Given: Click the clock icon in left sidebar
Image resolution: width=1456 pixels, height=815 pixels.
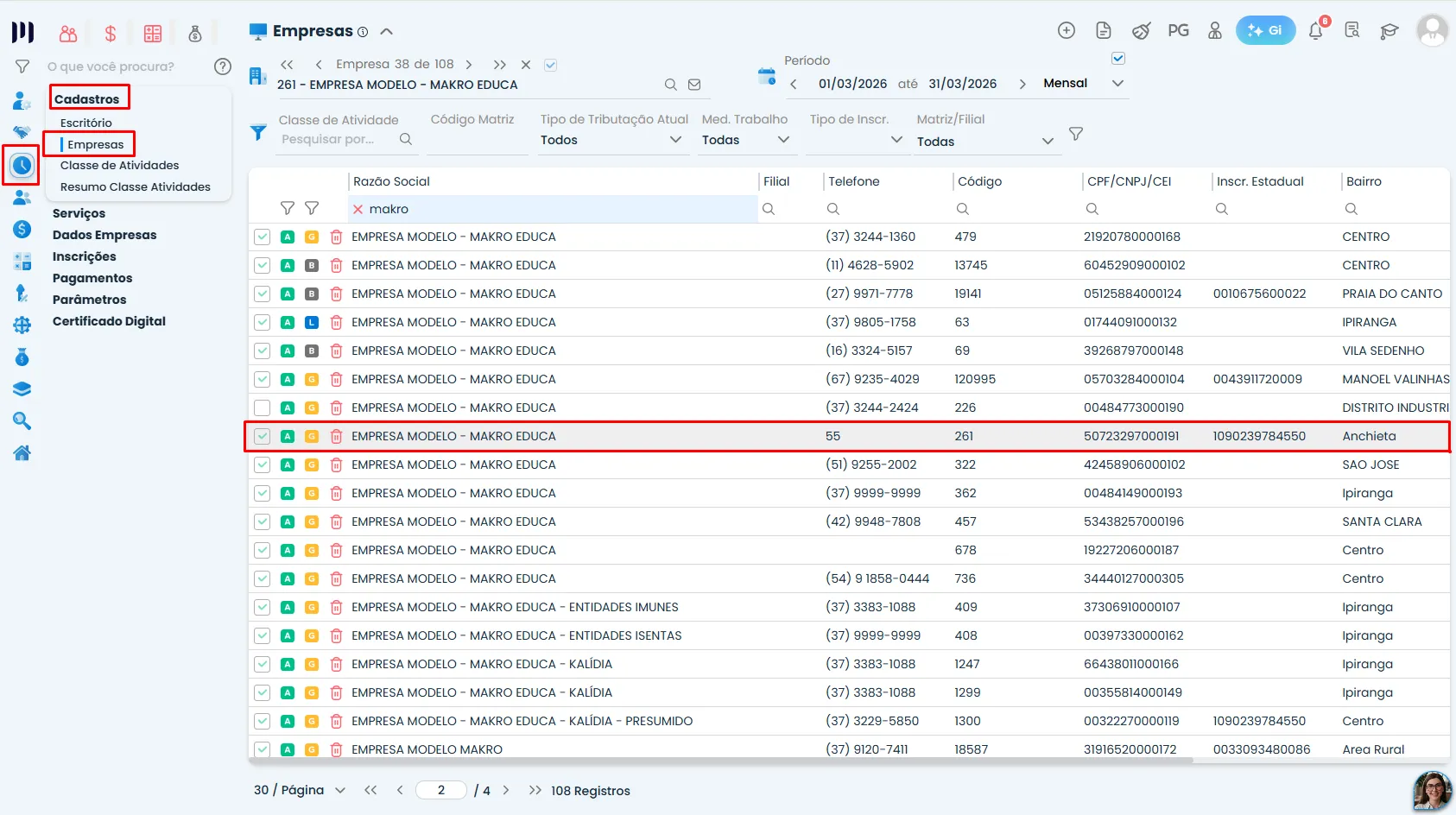Looking at the screenshot, I should 22,165.
